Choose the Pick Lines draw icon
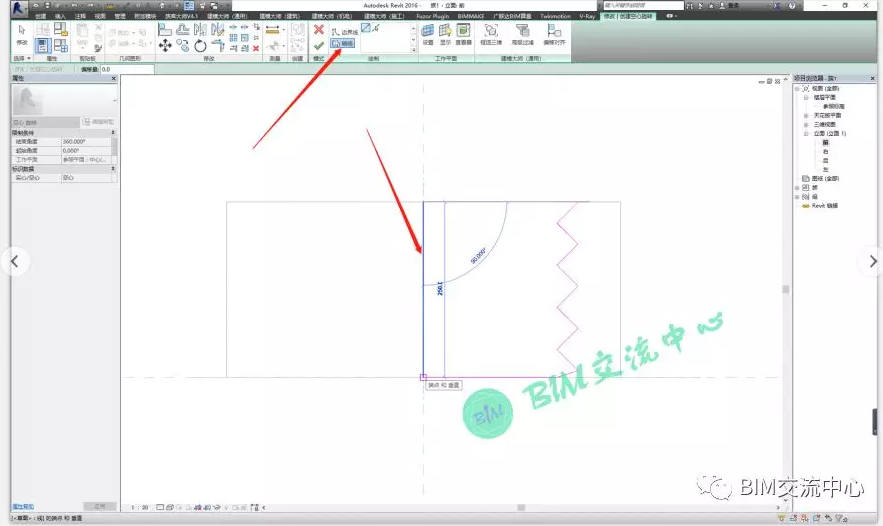 tap(376, 28)
